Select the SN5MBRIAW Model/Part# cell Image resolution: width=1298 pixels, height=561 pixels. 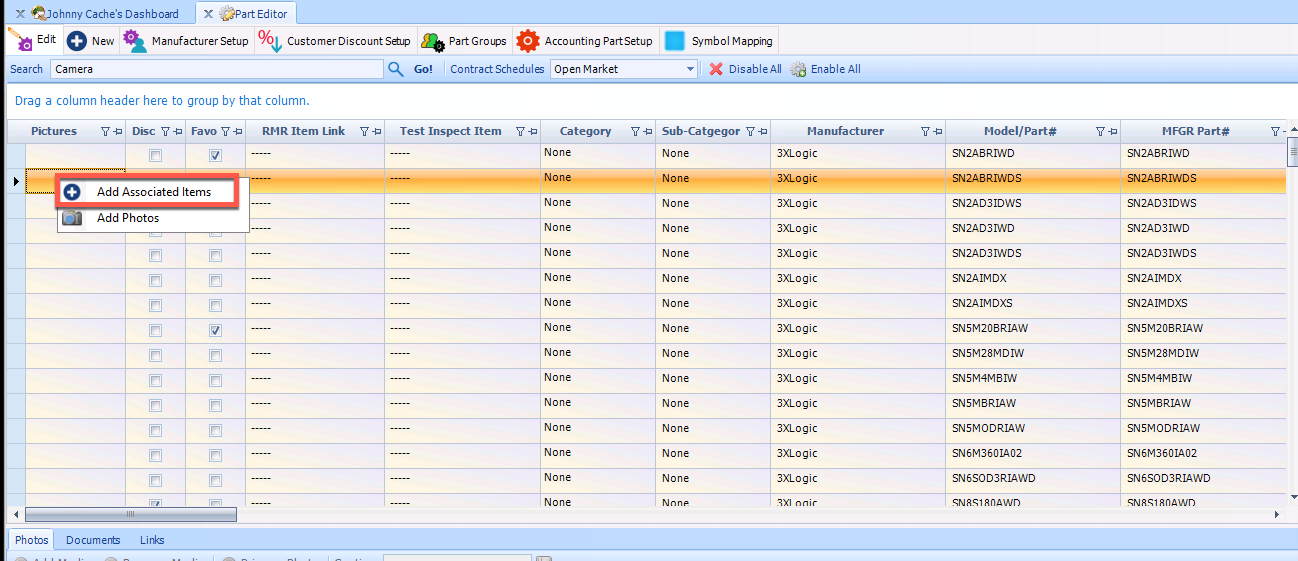click(1032, 404)
